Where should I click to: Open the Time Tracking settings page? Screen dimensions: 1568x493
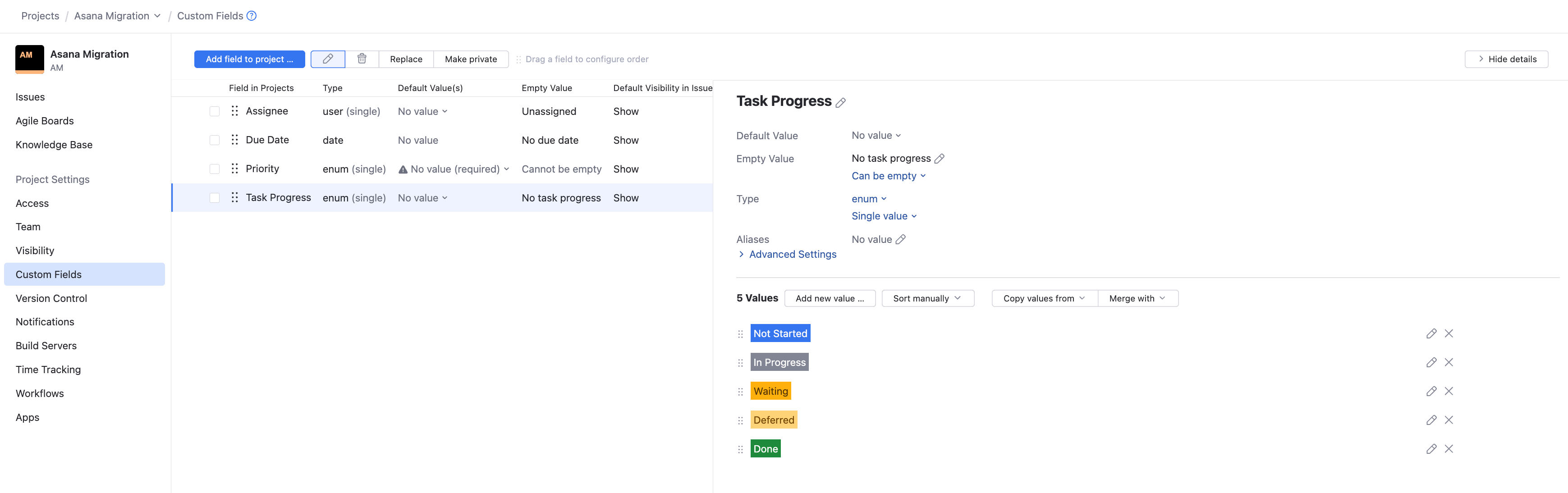pos(48,370)
